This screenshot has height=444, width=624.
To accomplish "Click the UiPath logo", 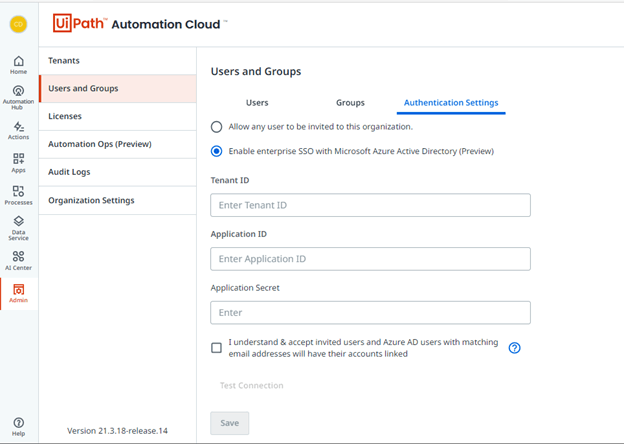I will coord(80,23).
